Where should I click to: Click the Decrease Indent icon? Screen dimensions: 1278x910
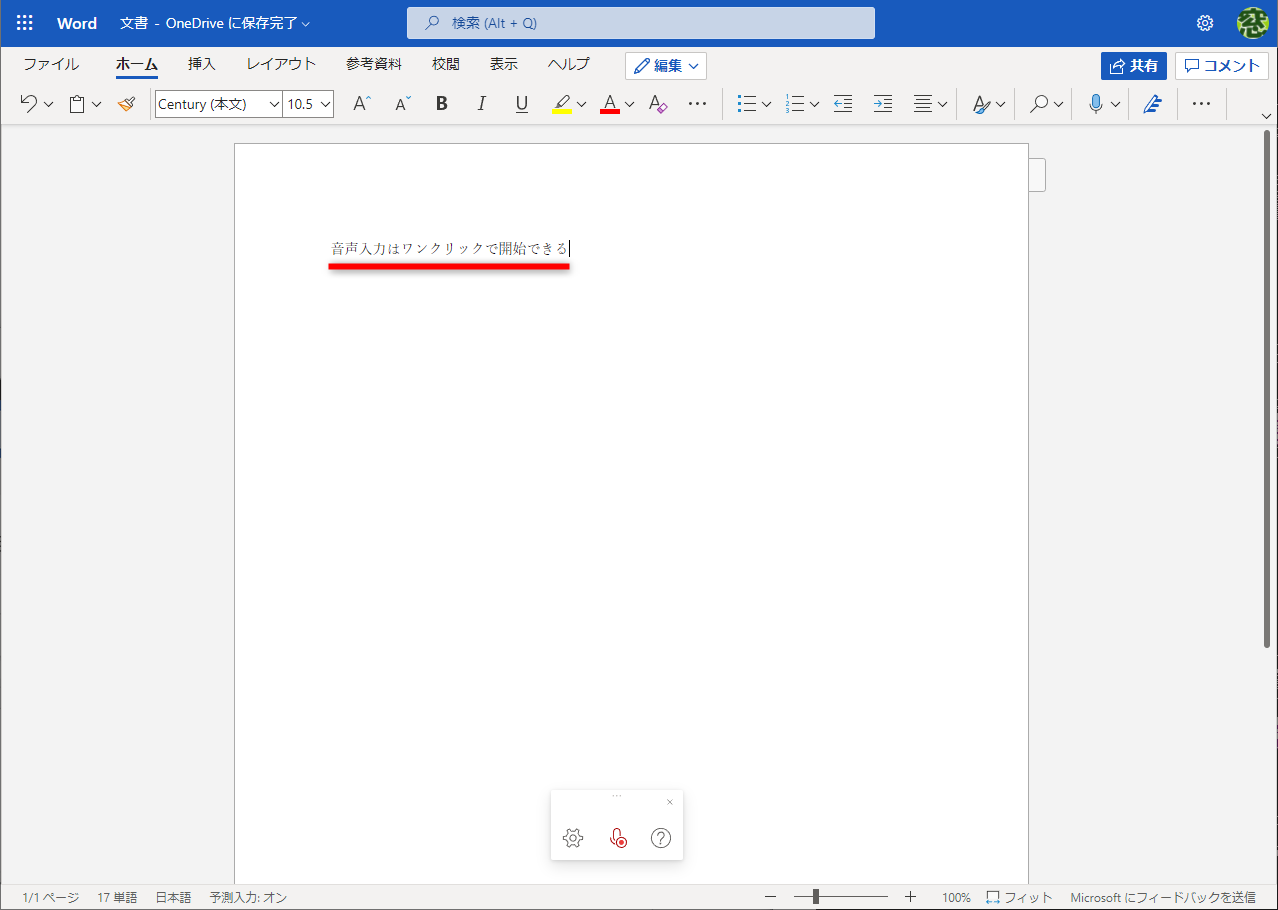(x=842, y=103)
